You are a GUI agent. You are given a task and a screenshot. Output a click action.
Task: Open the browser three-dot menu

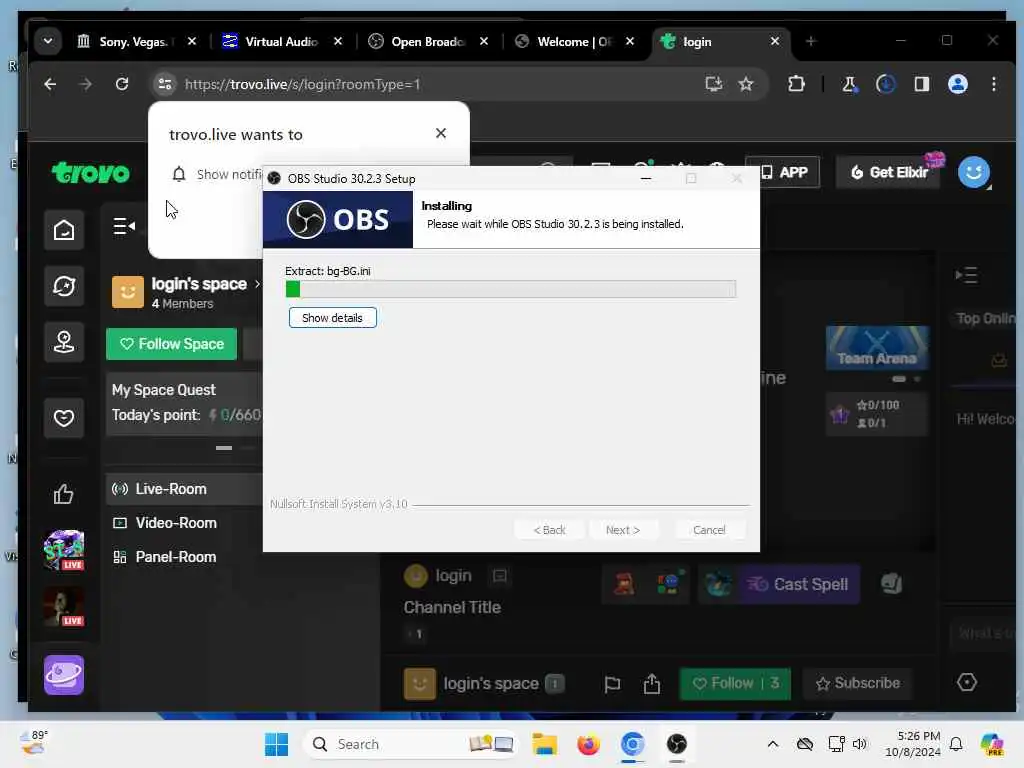tap(993, 84)
